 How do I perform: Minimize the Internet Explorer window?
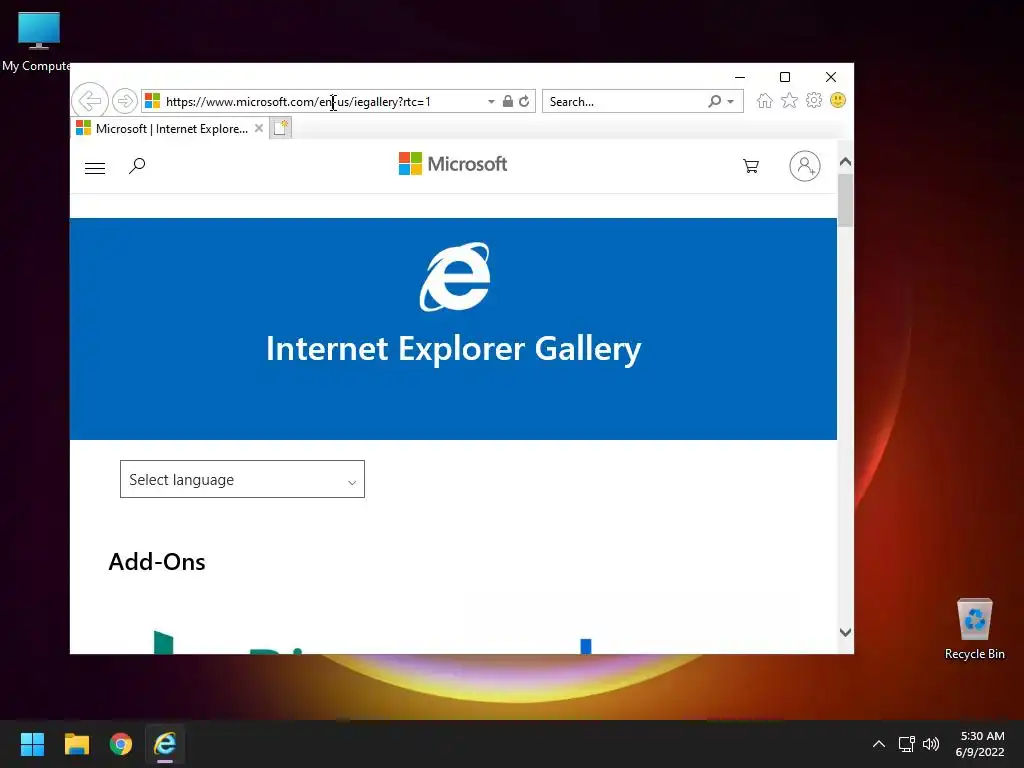click(x=740, y=77)
